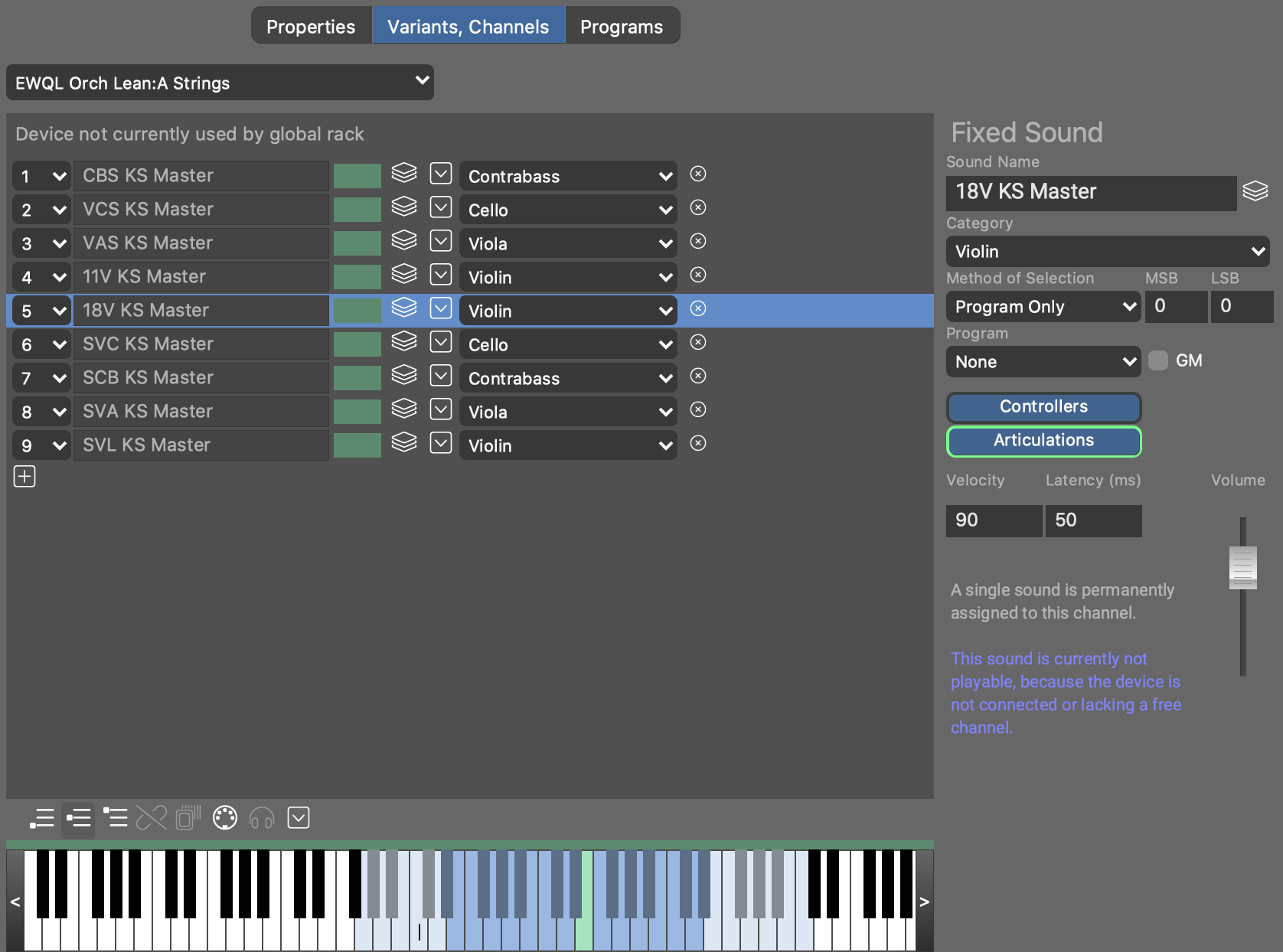Toggle the boxed chevron in SVA KS Master row
This screenshot has height=952, width=1283.
point(441,409)
